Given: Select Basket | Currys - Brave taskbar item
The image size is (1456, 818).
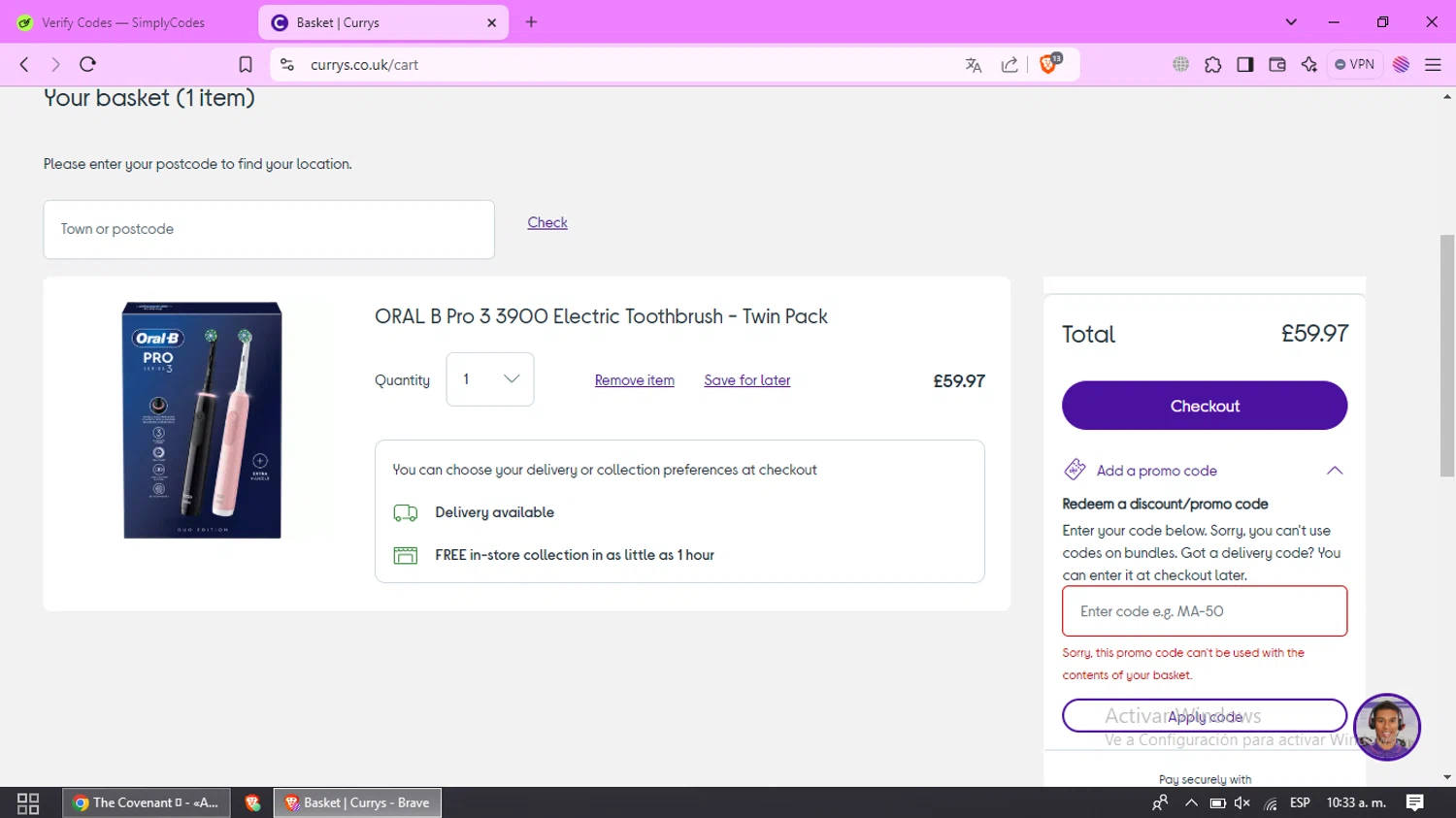Looking at the screenshot, I should click(x=357, y=802).
